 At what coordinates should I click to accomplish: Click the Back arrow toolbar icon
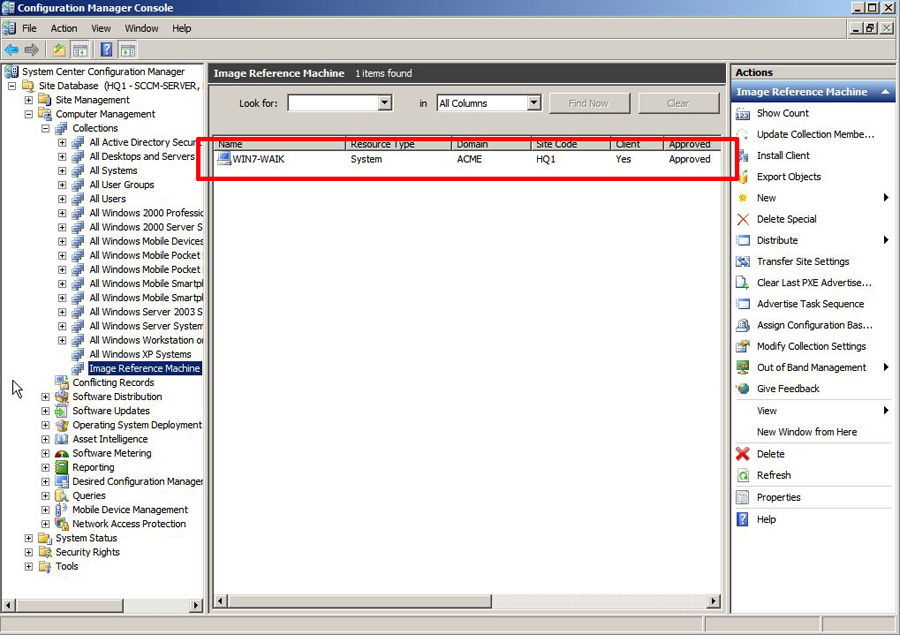tap(11, 50)
